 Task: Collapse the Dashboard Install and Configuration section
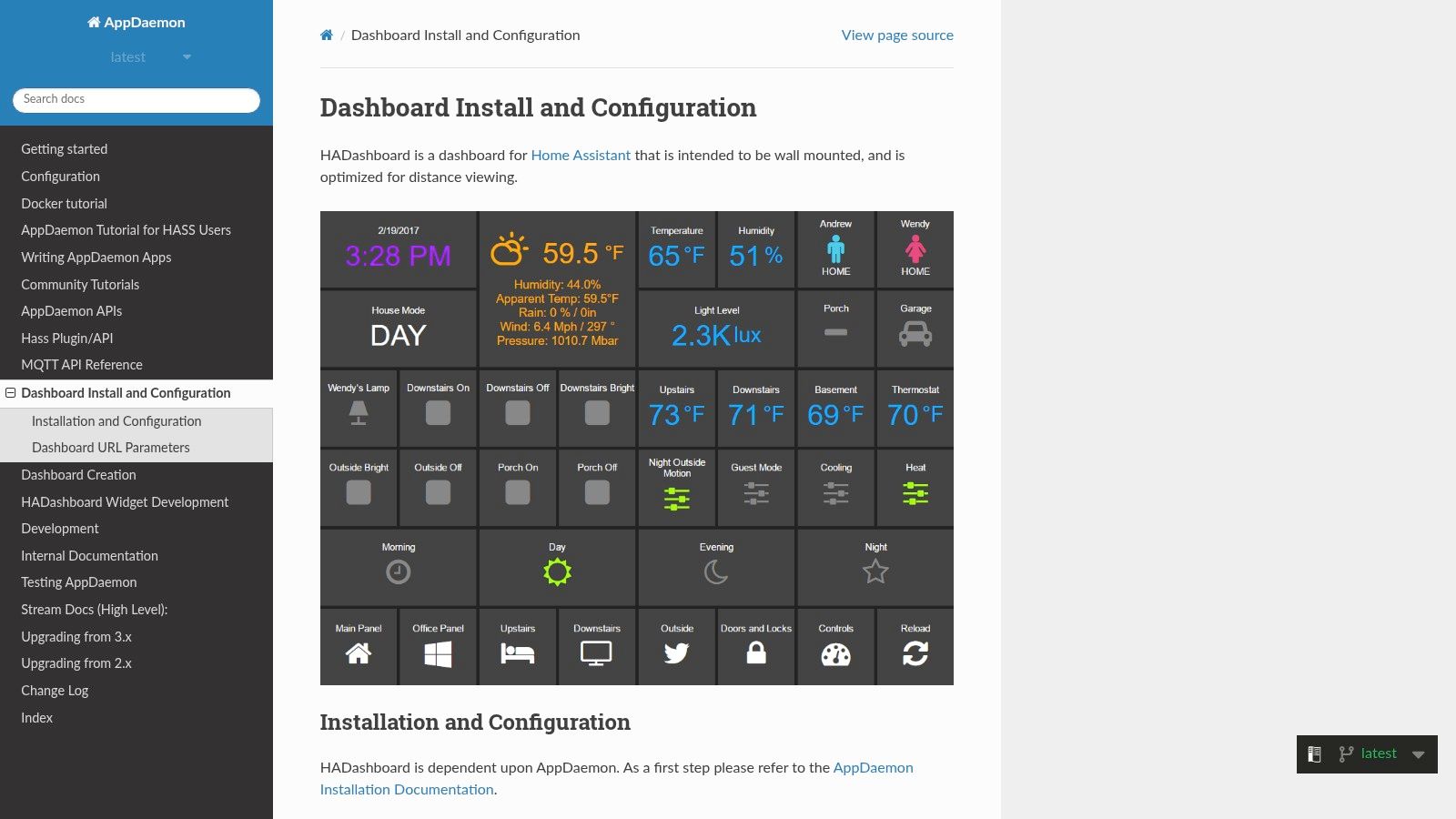10,392
